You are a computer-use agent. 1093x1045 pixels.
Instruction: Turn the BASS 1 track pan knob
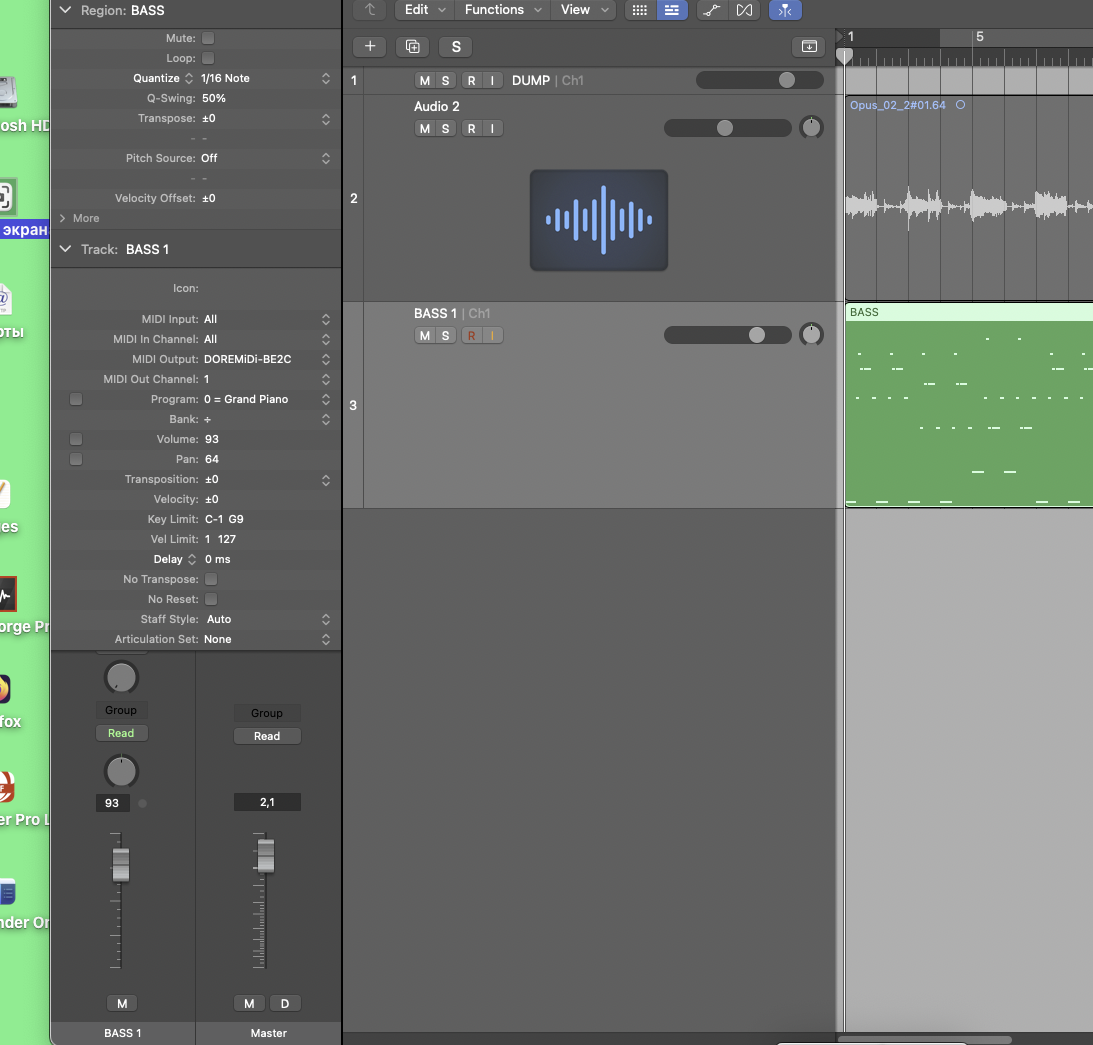(x=811, y=335)
